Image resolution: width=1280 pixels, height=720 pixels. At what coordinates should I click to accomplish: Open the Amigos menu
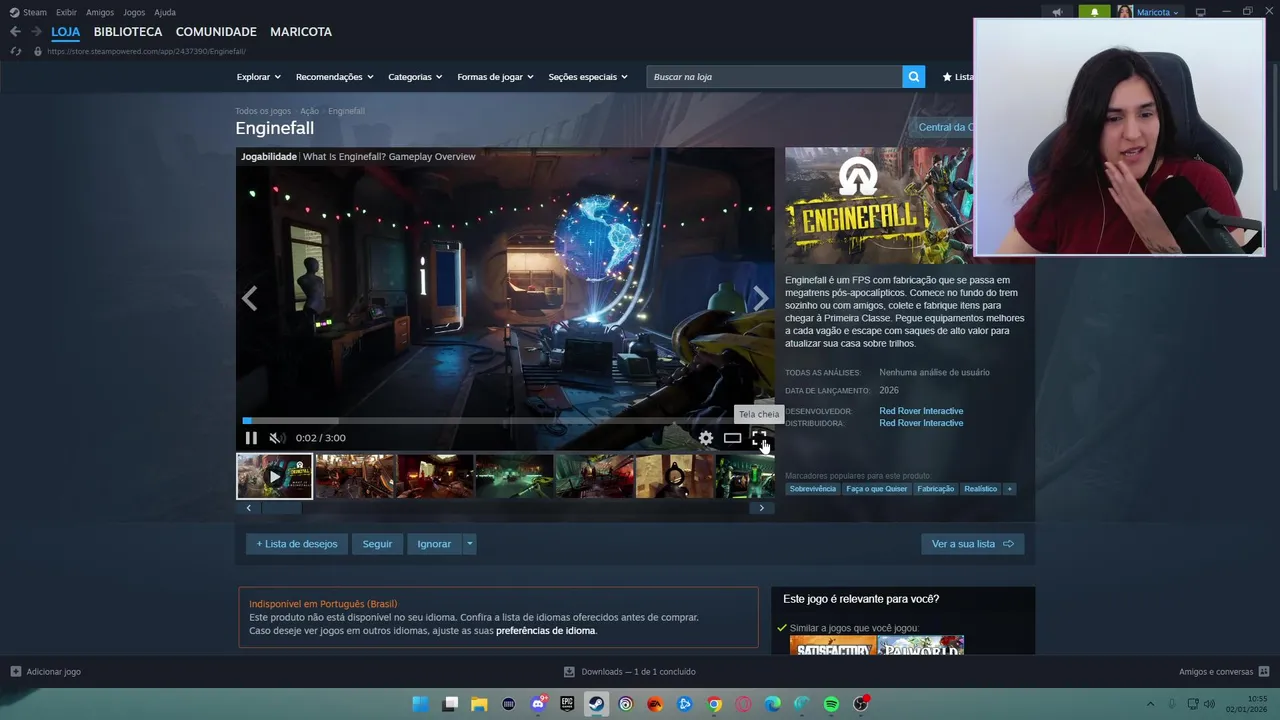[x=100, y=12]
